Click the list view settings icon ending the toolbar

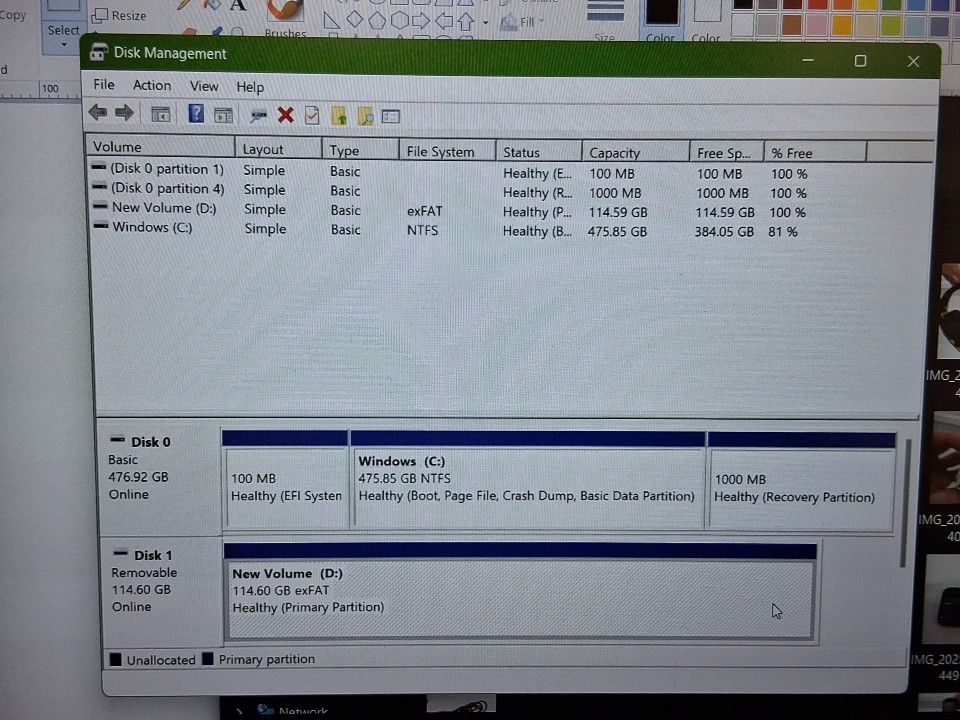pos(391,116)
